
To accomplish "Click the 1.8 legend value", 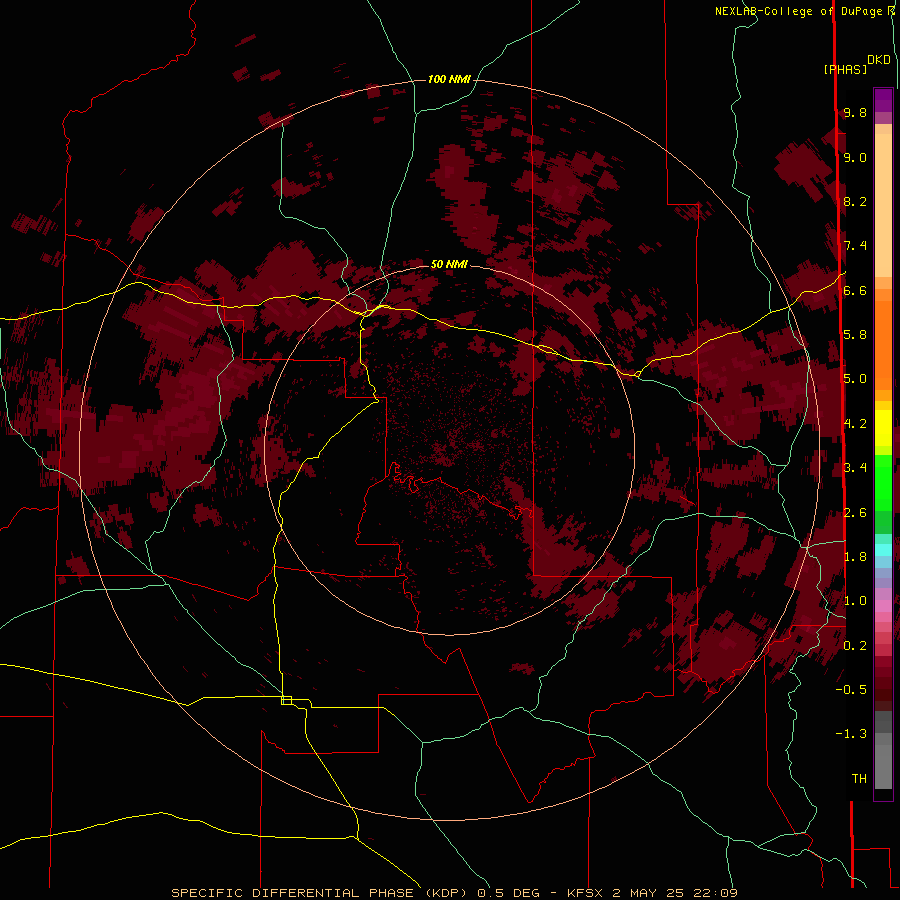I will [855, 556].
